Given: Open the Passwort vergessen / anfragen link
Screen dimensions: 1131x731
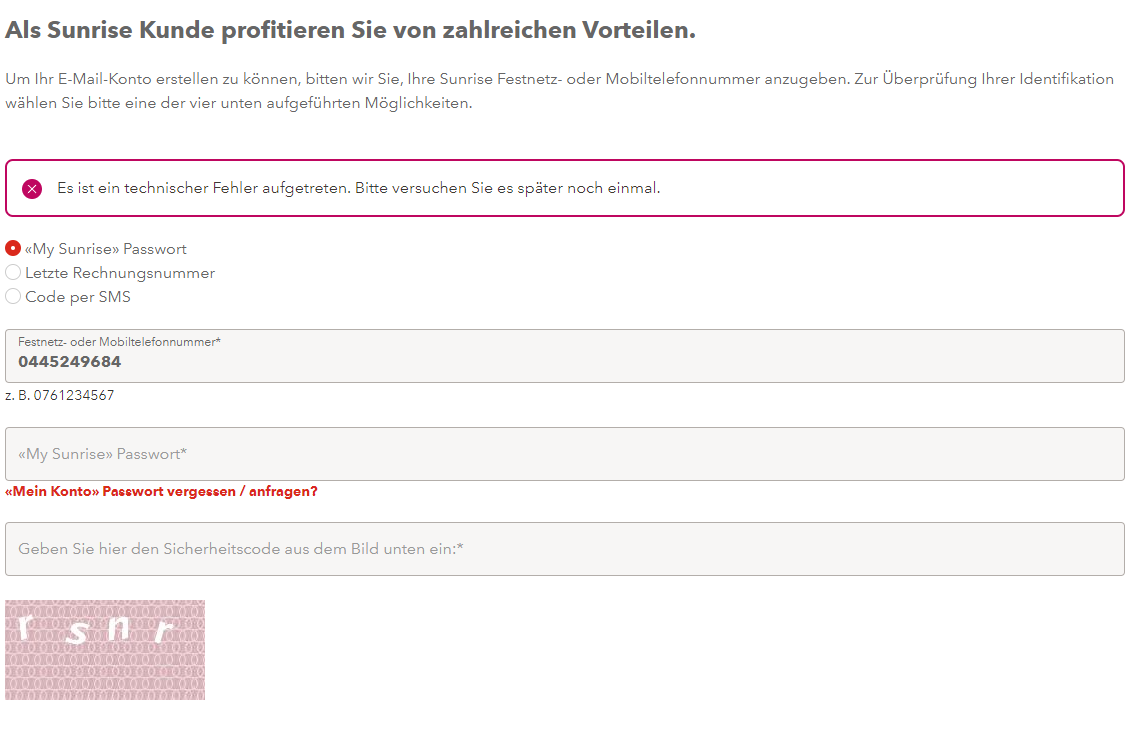Looking at the screenshot, I should point(161,492).
